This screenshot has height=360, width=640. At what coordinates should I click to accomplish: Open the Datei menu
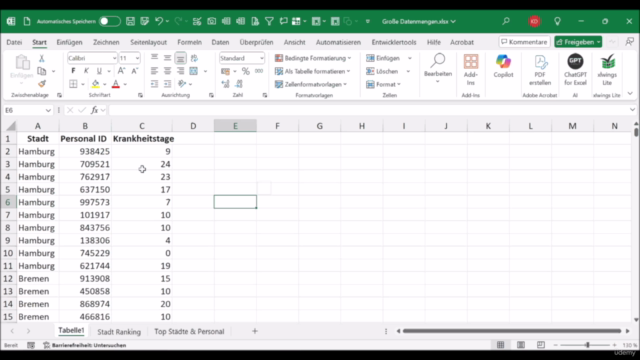pyautogui.click(x=14, y=42)
